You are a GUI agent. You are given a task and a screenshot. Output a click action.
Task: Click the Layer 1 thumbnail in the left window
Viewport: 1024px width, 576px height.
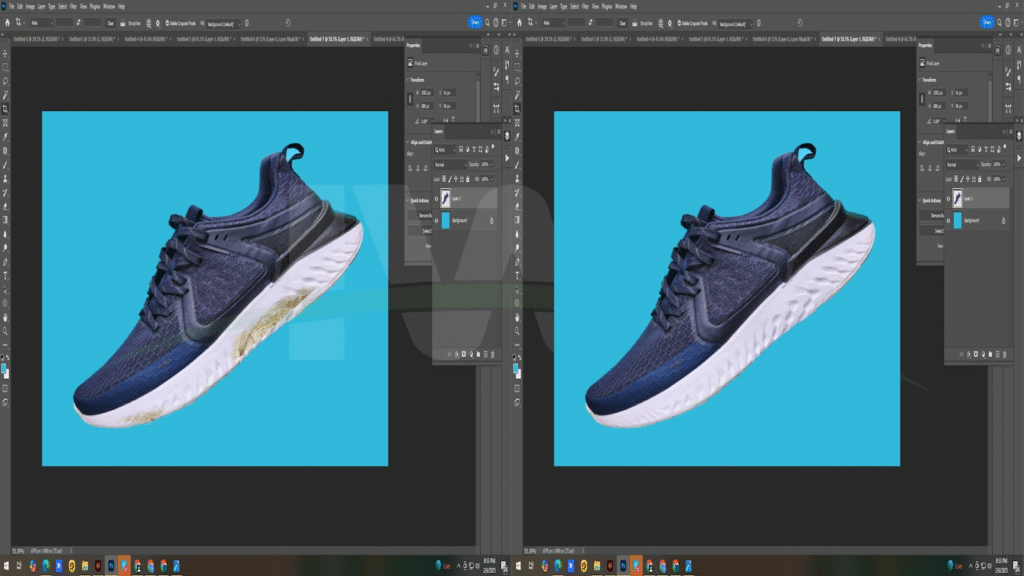[445, 199]
